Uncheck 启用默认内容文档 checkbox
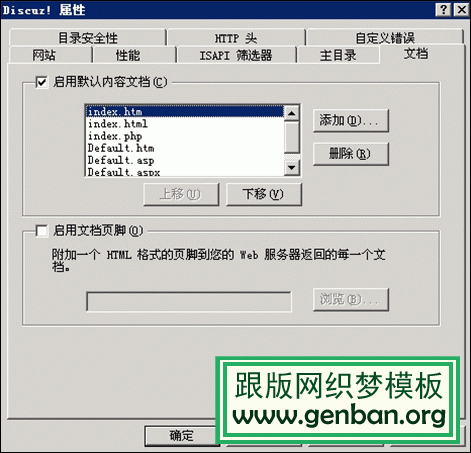The image size is (471, 453). 41,82
